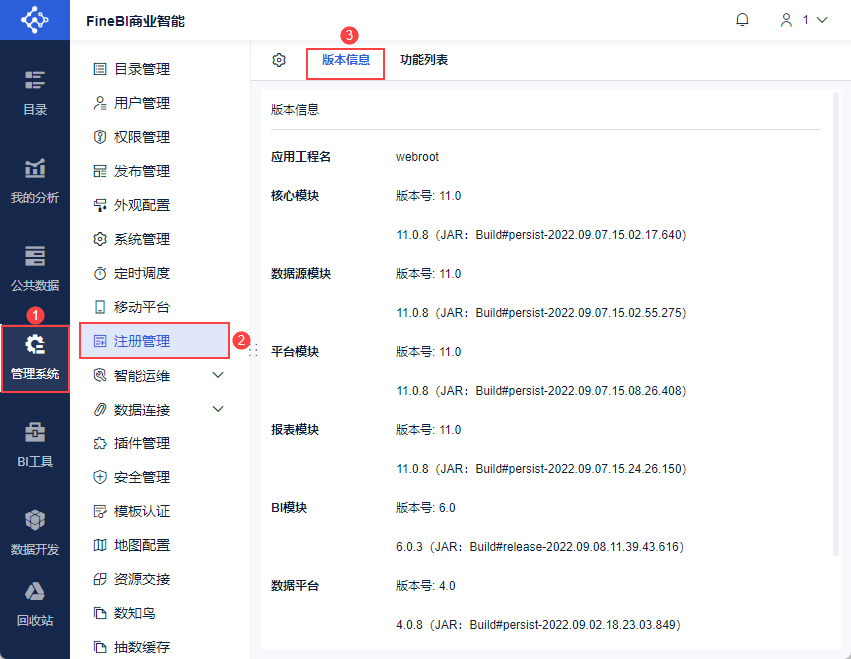The height and width of the screenshot is (659, 851).
Task: Click the 数据连接 paperclip icon
Action: pos(100,409)
